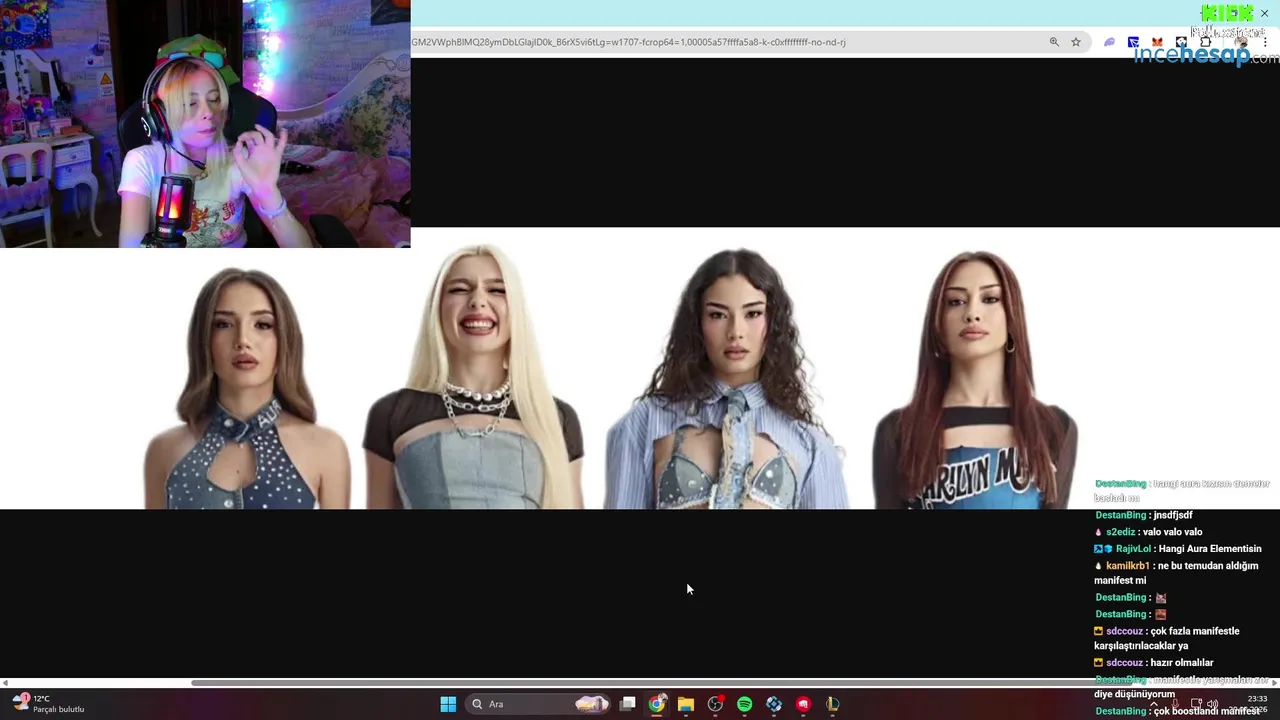Open the purple ghost browser extension

(x=1109, y=42)
